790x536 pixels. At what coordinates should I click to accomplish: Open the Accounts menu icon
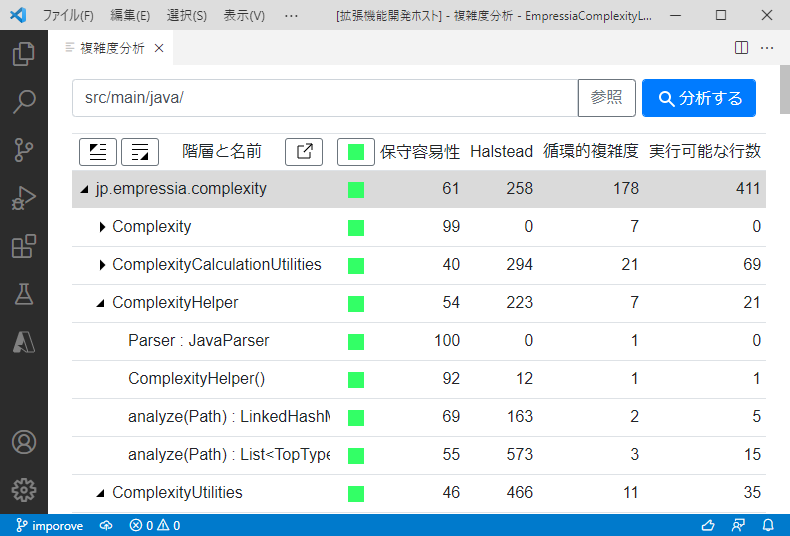pyautogui.click(x=24, y=442)
